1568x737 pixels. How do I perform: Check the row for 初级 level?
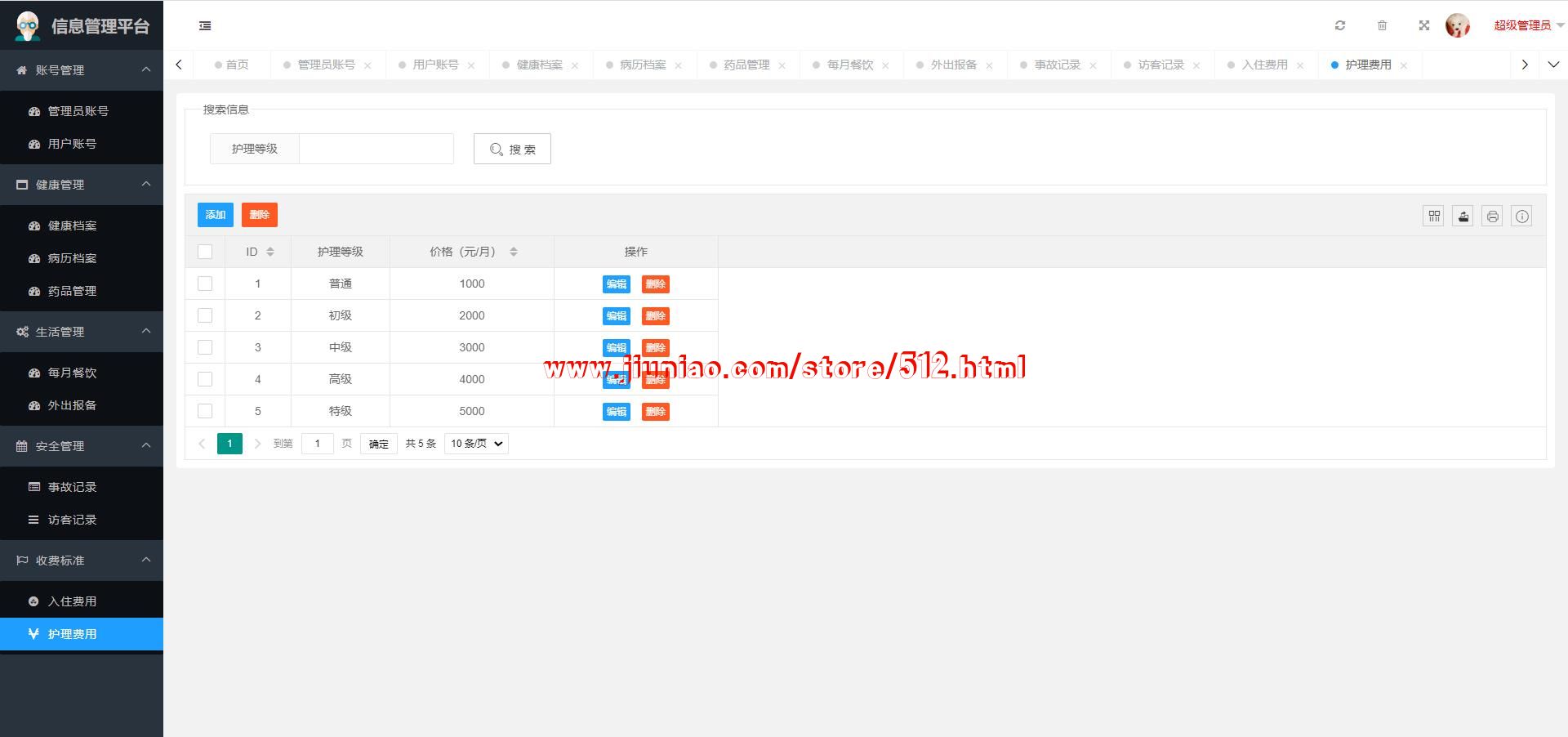coord(205,315)
